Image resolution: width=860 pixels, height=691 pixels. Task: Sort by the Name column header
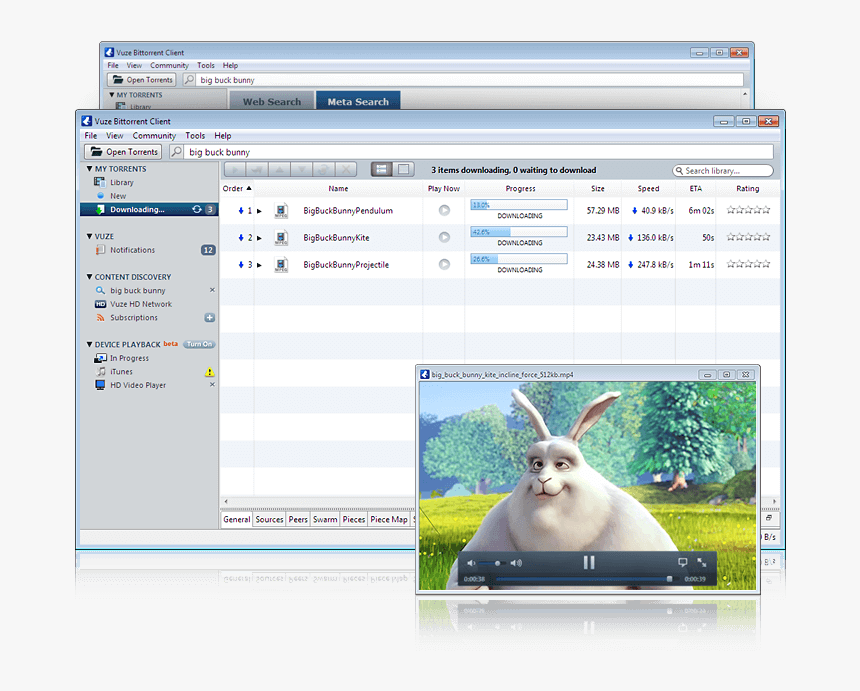point(338,189)
